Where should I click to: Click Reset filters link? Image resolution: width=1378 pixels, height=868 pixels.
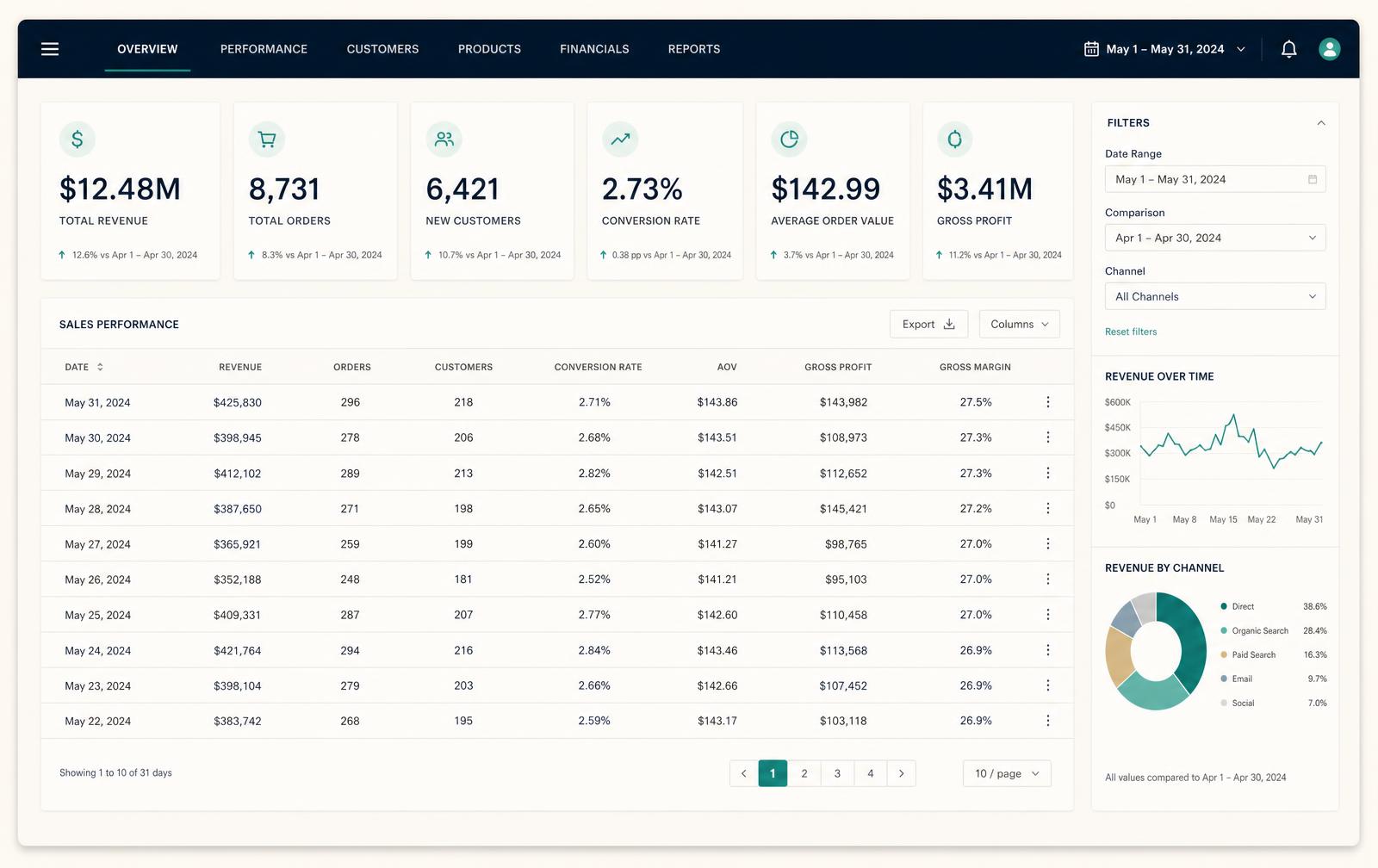pyautogui.click(x=1131, y=332)
